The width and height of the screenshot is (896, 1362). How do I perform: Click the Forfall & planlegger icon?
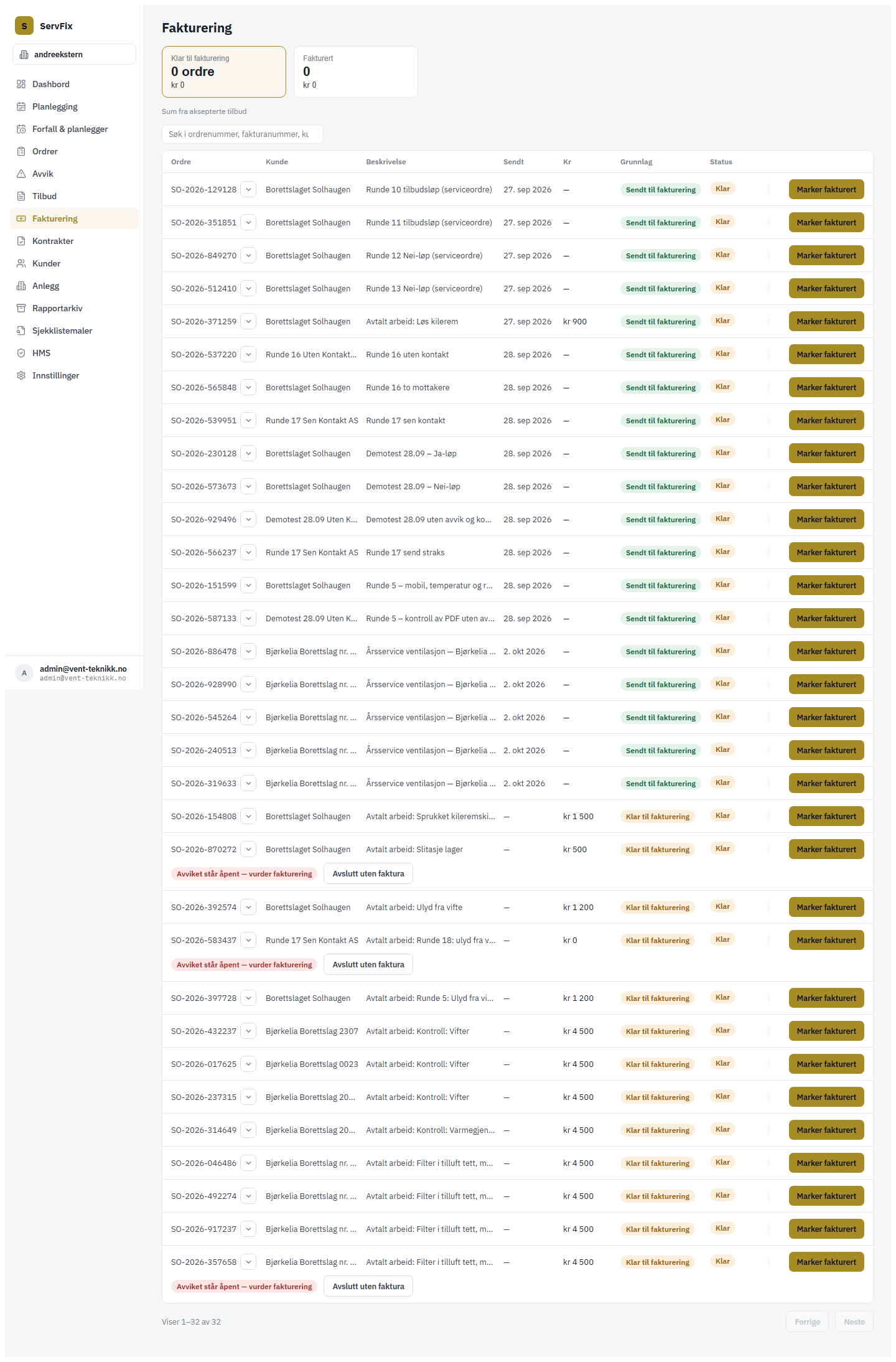[21, 129]
